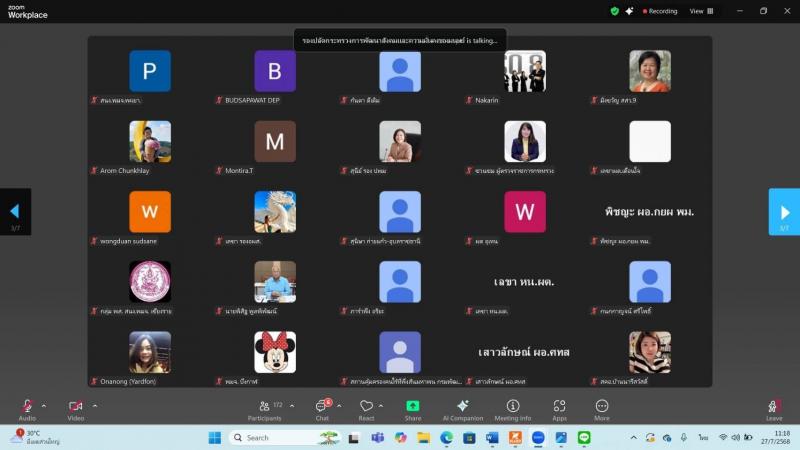Click the Recording indicator

[660, 11]
